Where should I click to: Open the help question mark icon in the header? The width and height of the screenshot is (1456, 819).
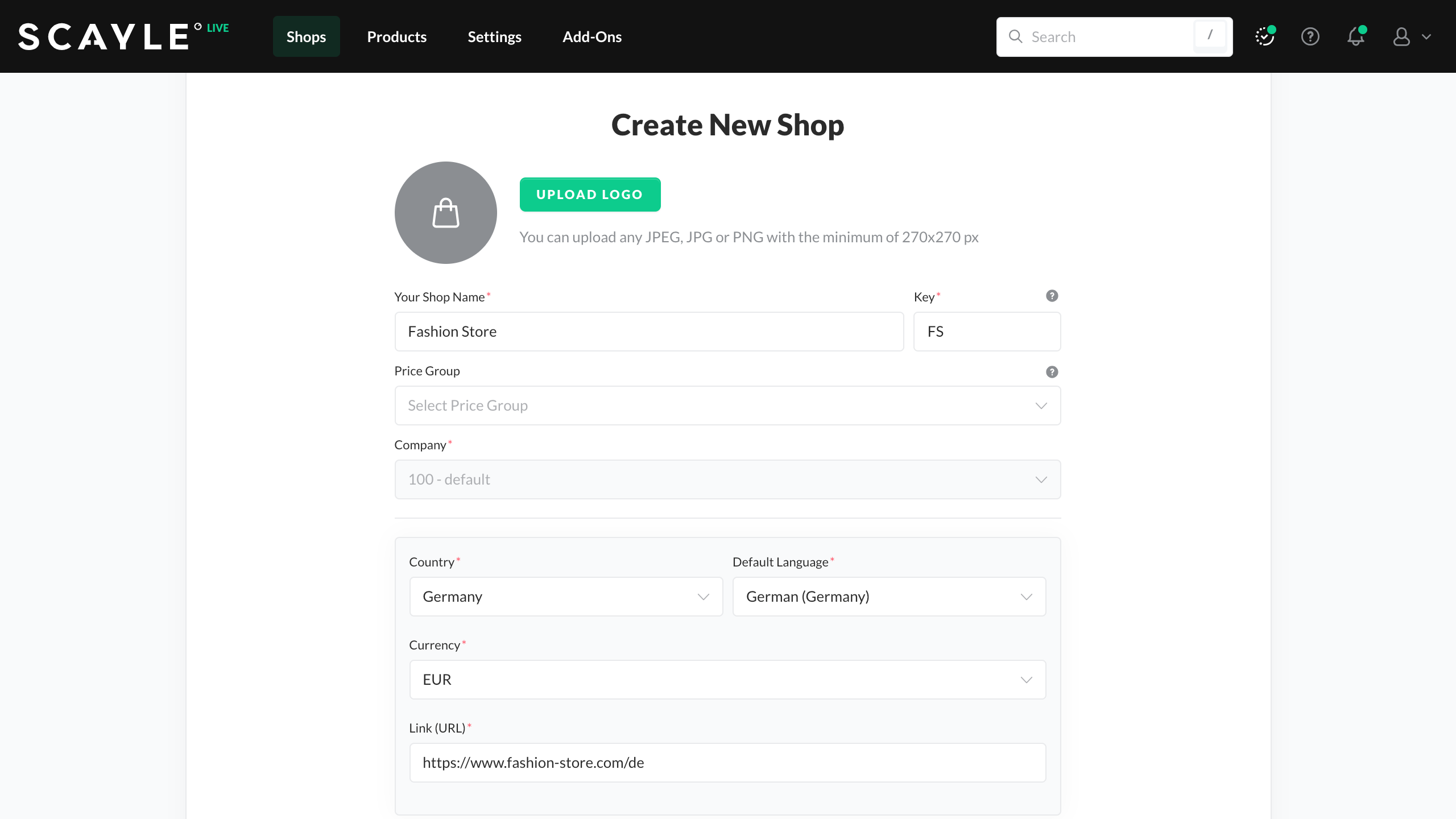click(x=1310, y=36)
